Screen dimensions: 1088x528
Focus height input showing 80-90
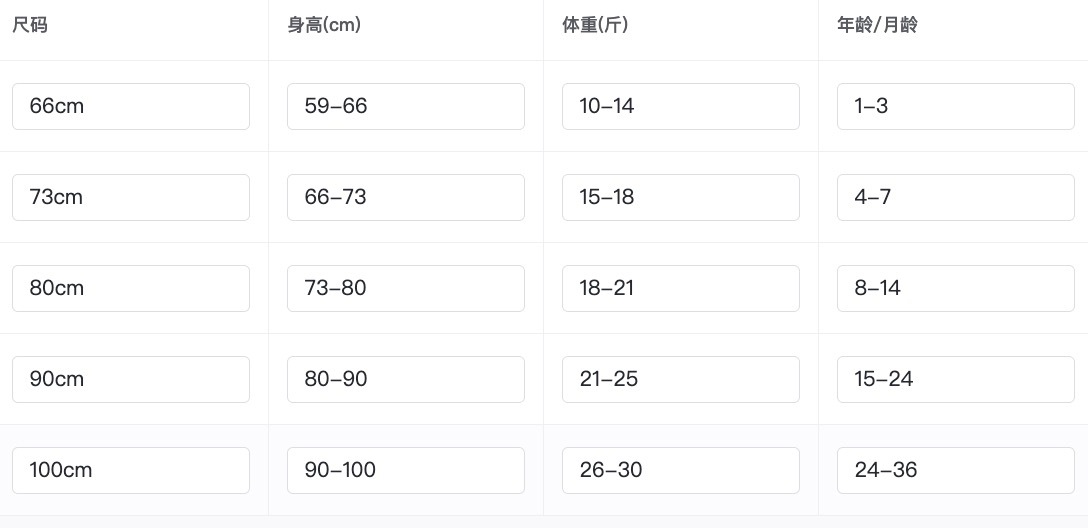pos(405,379)
